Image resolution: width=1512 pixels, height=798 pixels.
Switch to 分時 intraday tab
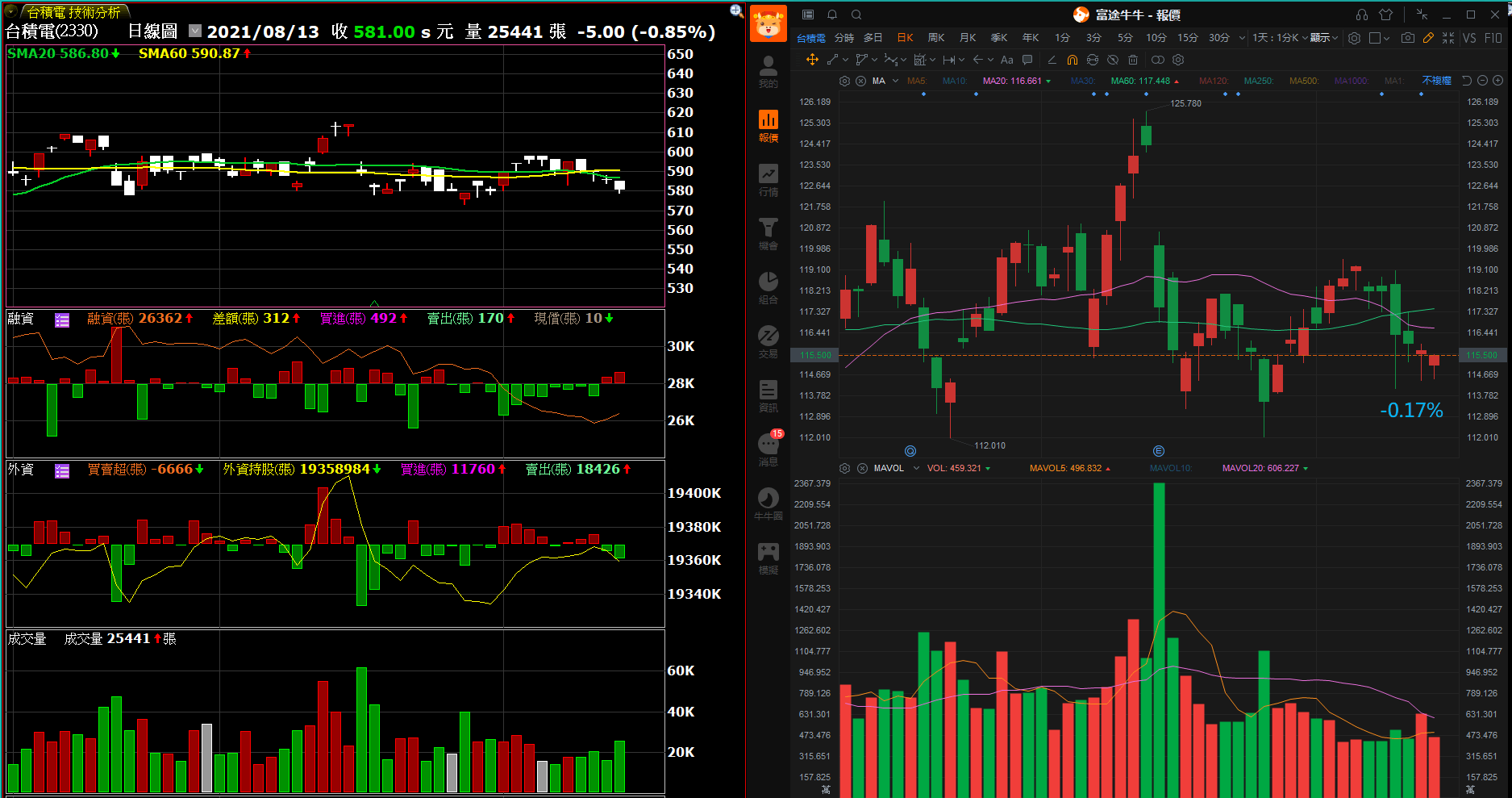click(x=843, y=38)
